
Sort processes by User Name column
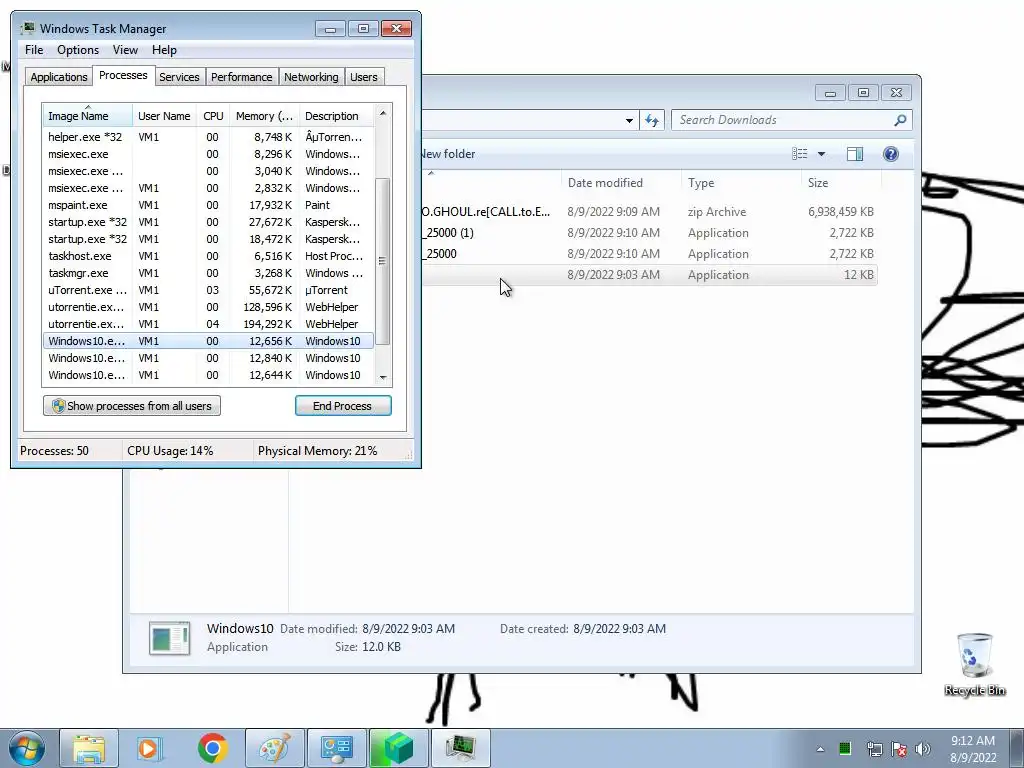(164, 116)
